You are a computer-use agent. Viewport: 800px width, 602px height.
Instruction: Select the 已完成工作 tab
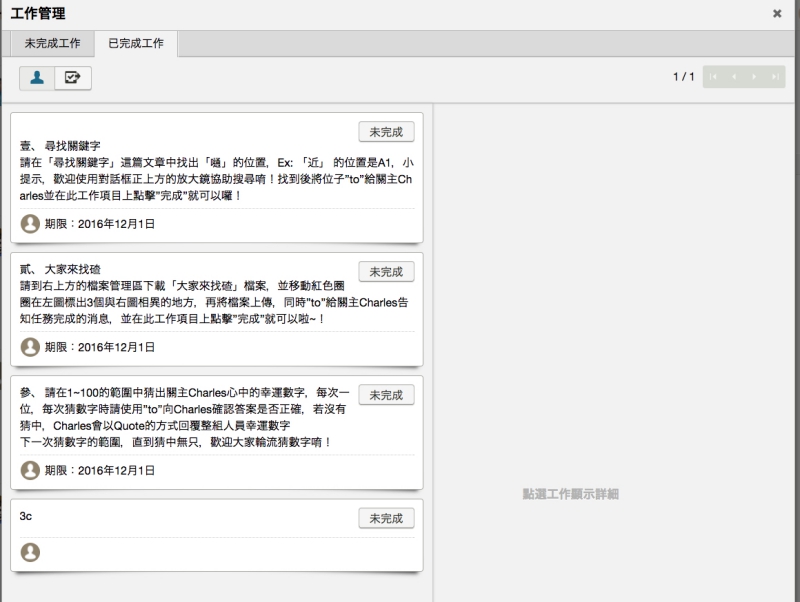tap(136, 44)
